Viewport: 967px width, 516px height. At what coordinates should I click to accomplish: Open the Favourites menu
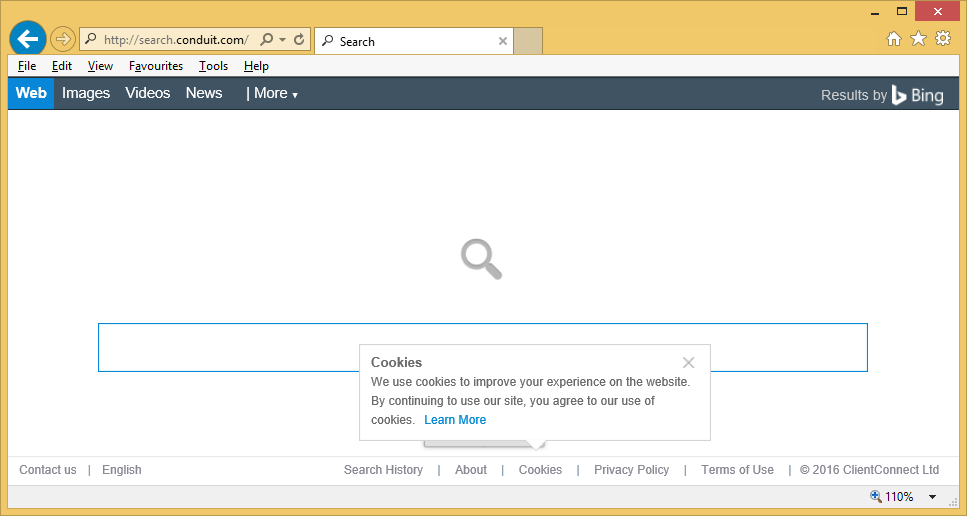coord(155,66)
